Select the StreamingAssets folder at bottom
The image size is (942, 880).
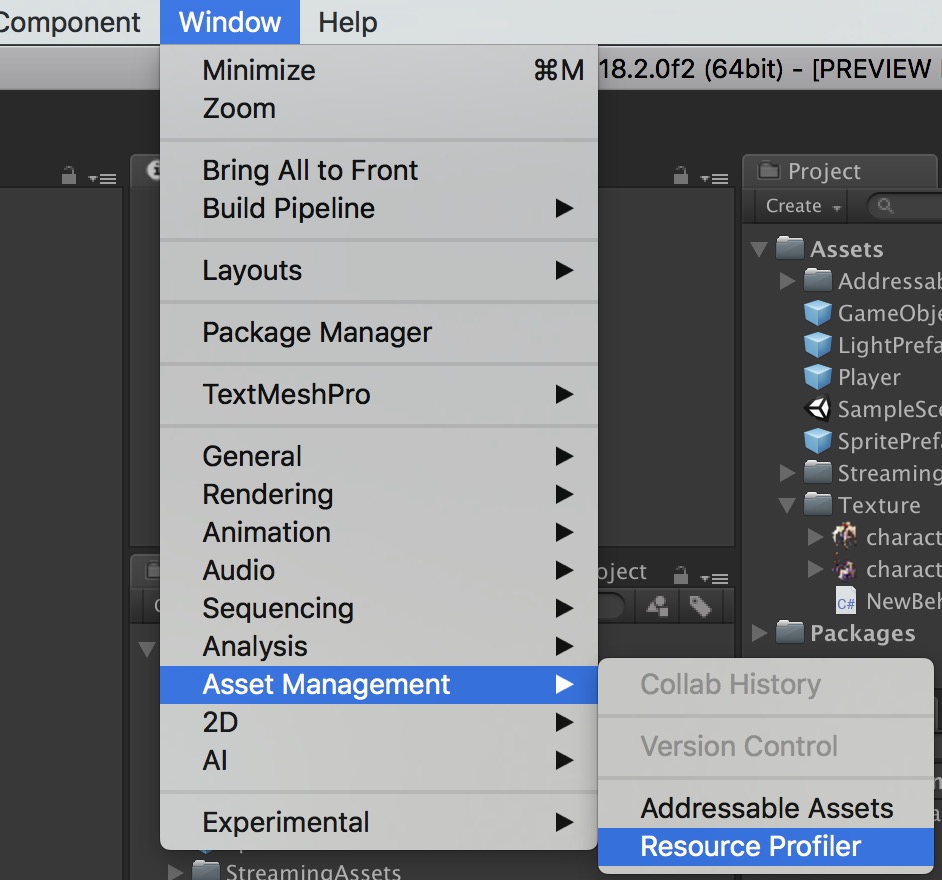pos(296,871)
